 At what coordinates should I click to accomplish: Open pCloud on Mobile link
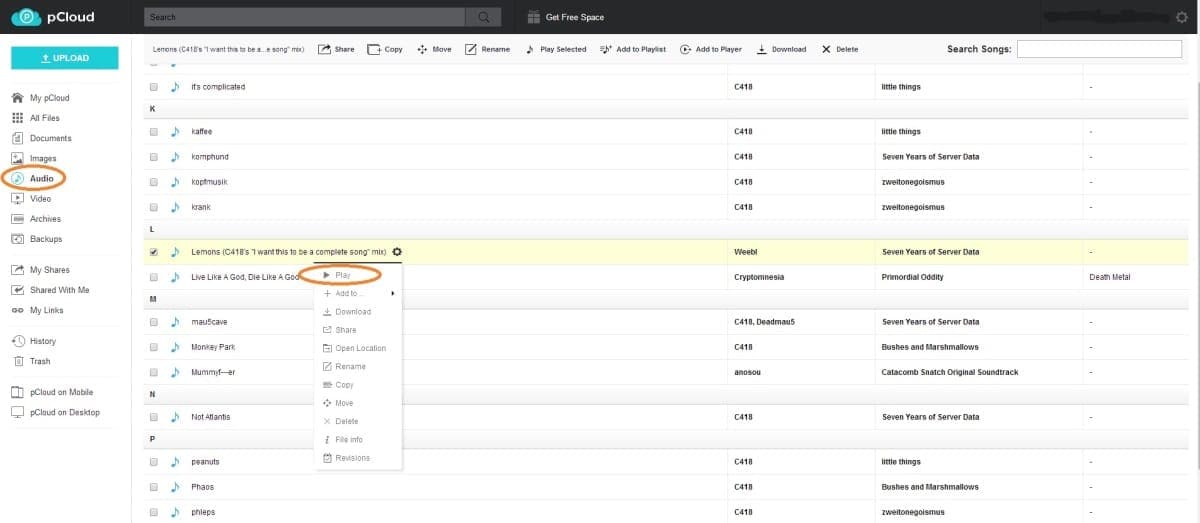[52, 392]
